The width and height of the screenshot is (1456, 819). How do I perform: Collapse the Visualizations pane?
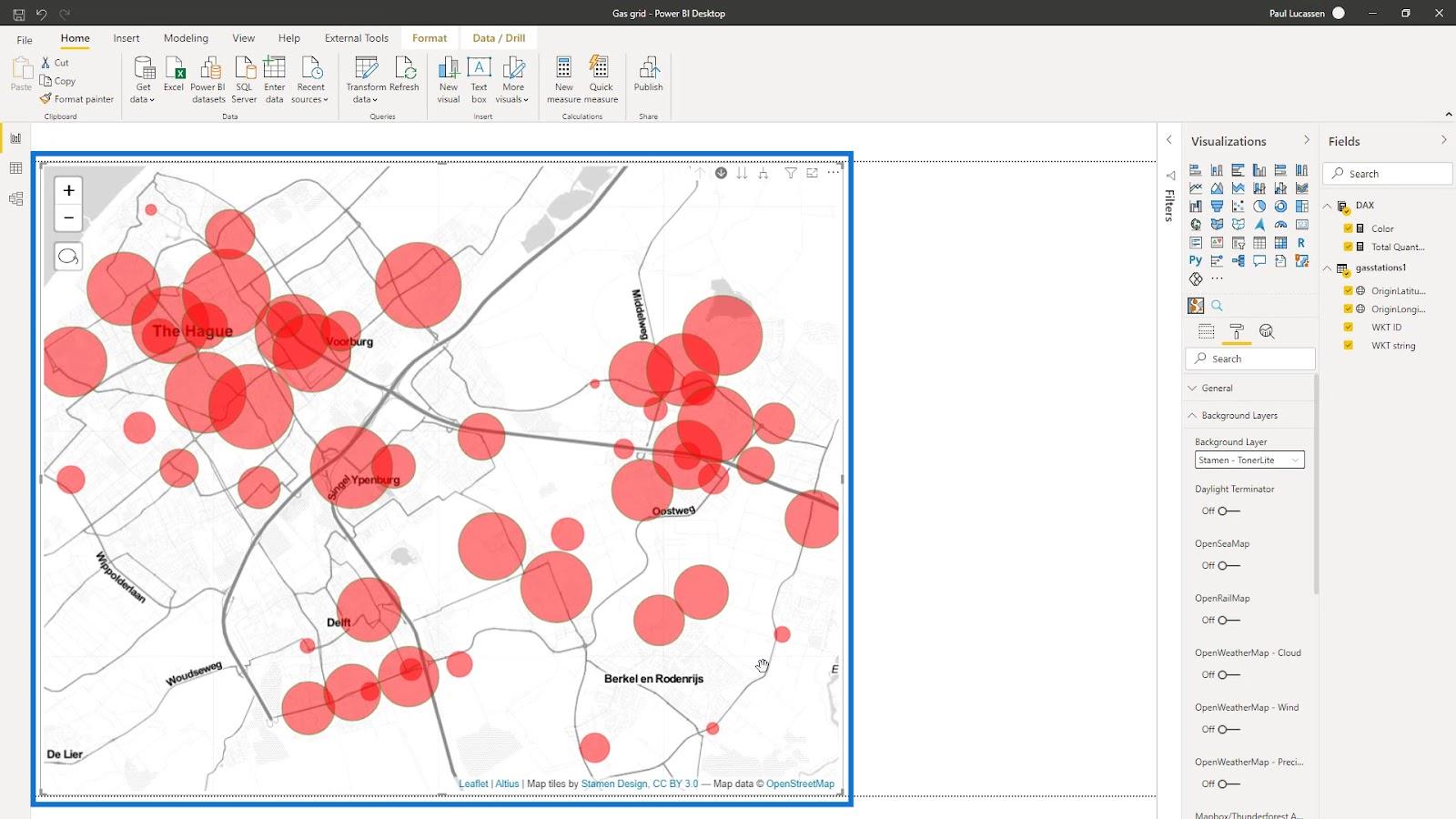pos(1307,140)
